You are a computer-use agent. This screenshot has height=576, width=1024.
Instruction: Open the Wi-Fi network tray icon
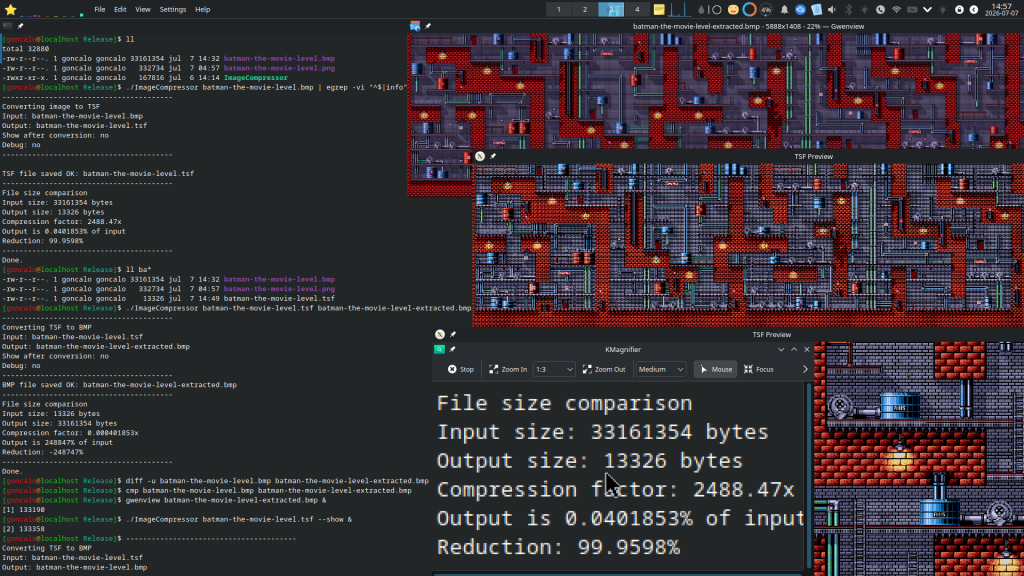click(896, 10)
